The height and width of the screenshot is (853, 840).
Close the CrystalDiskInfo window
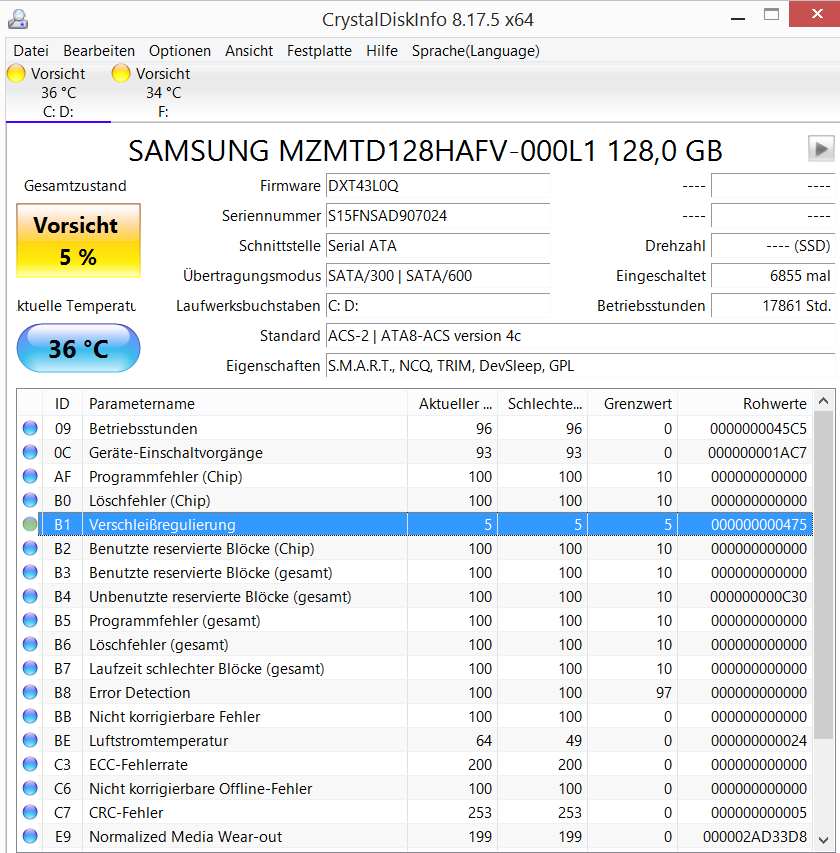[x=816, y=14]
